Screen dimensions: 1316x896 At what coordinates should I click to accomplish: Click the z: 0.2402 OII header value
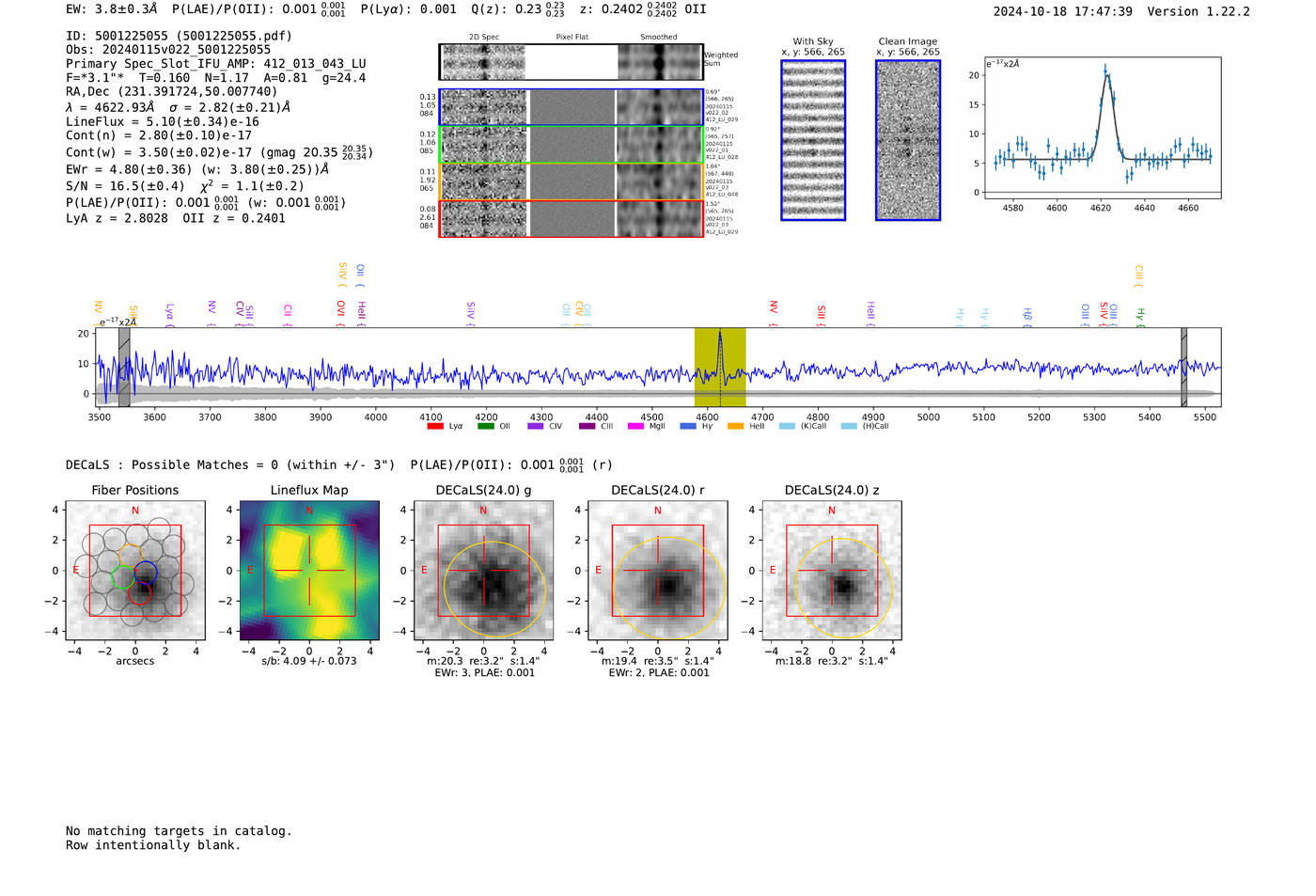(643, 8)
